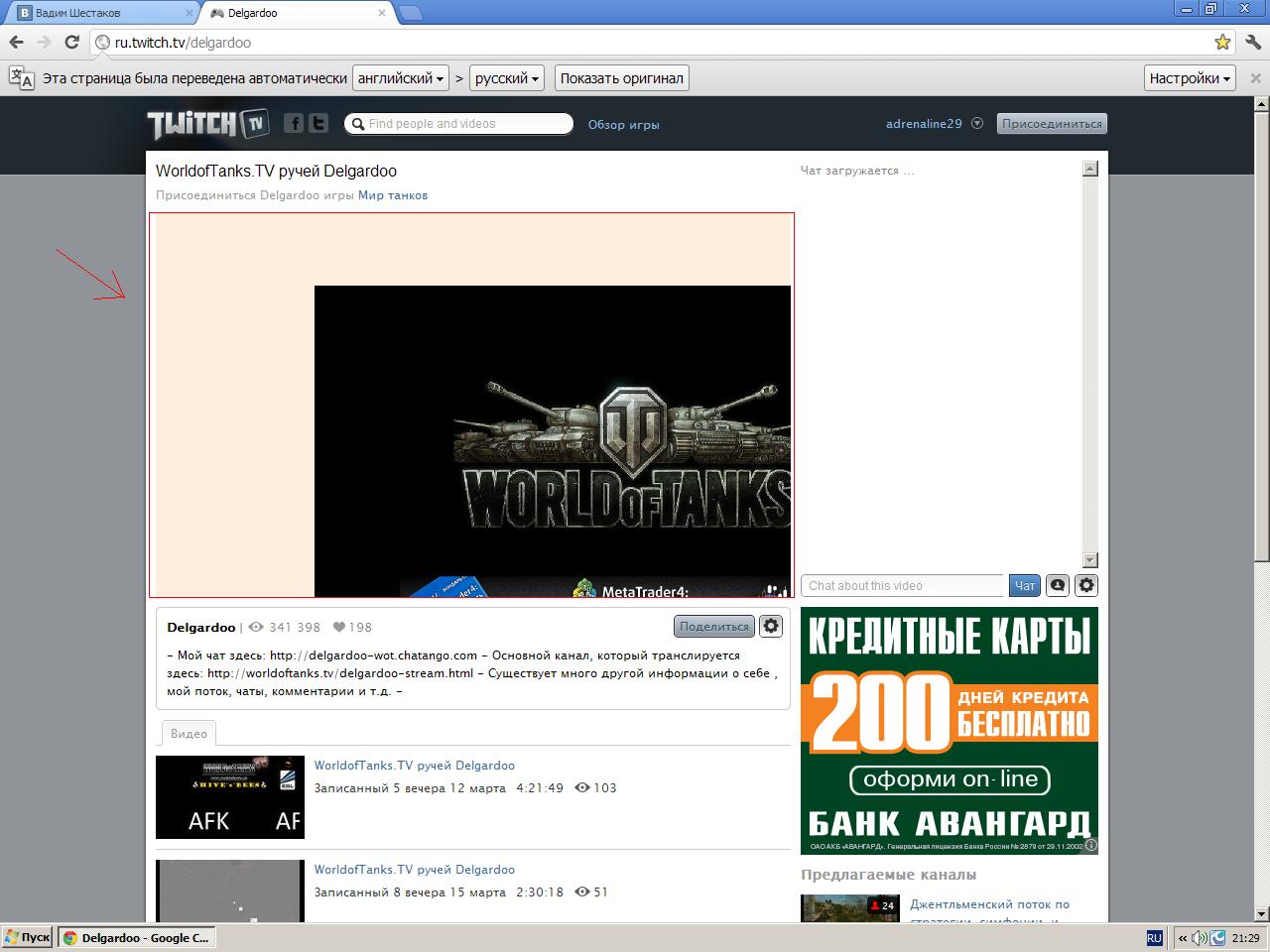Expand the английский source language dropdown

401,78
